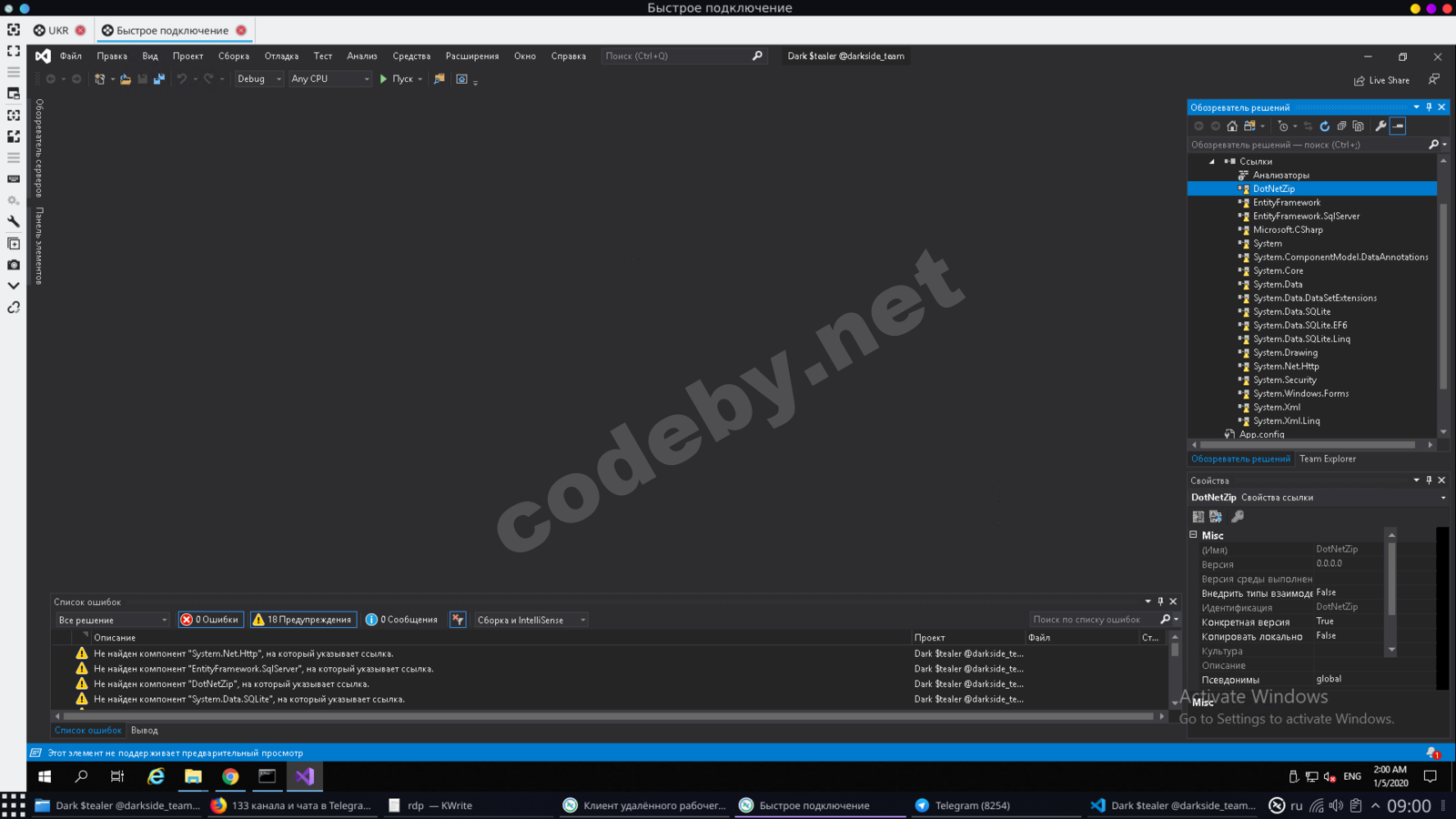1456x819 pixels.
Task: Click the Live Share icon
Action: (1381, 80)
